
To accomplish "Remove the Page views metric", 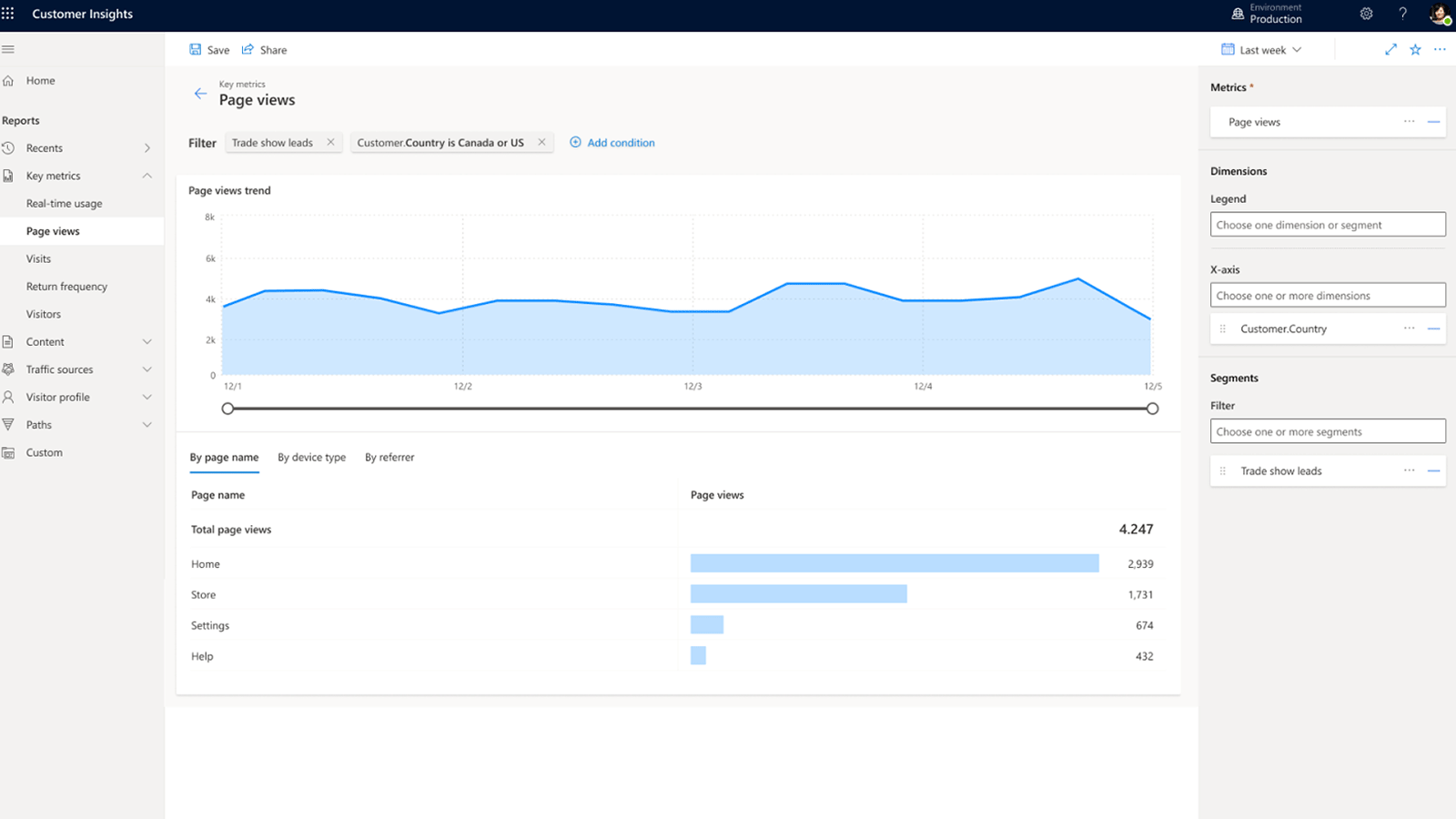I will click(1433, 121).
